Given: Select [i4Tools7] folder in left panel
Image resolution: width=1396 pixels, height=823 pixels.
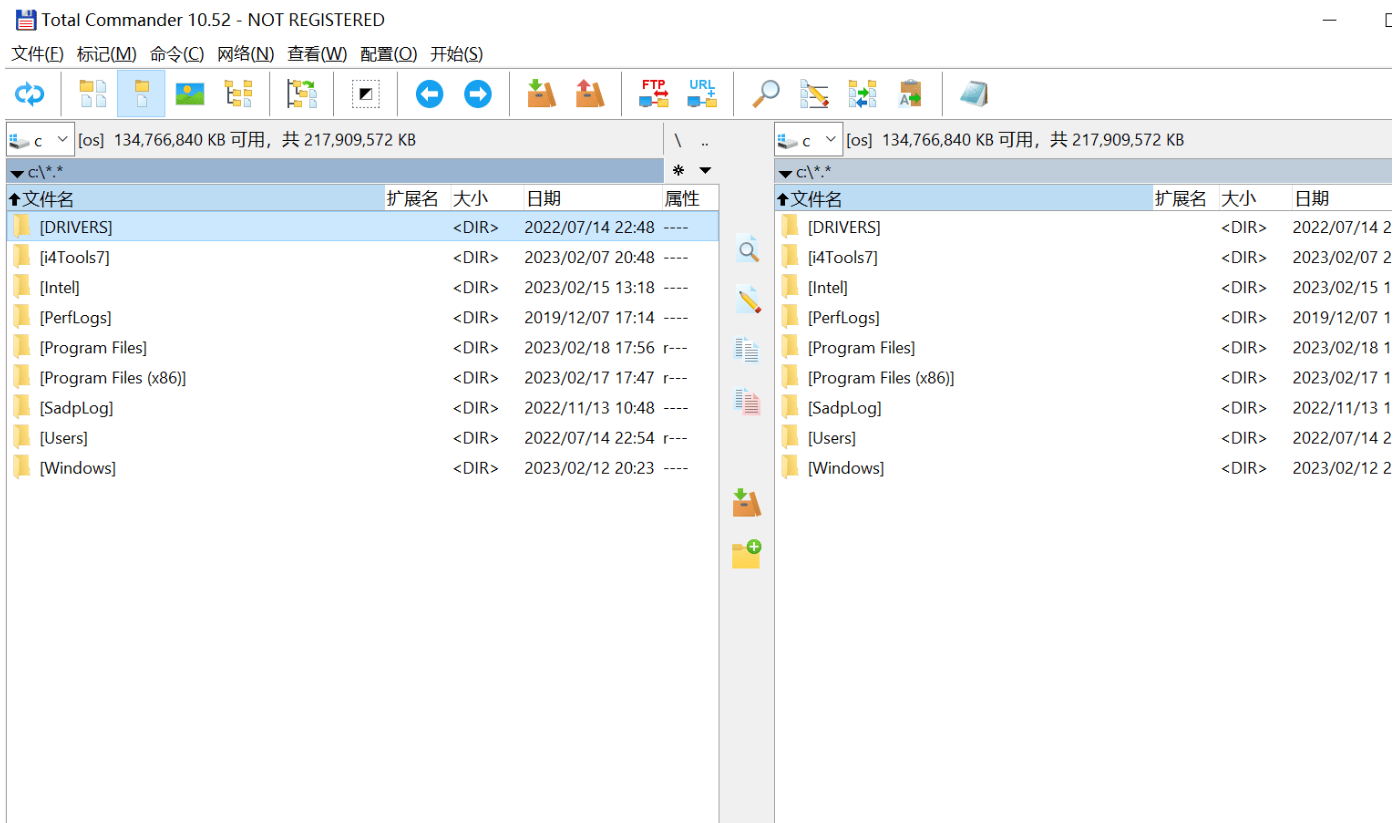Looking at the screenshot, I should (362, 257).
